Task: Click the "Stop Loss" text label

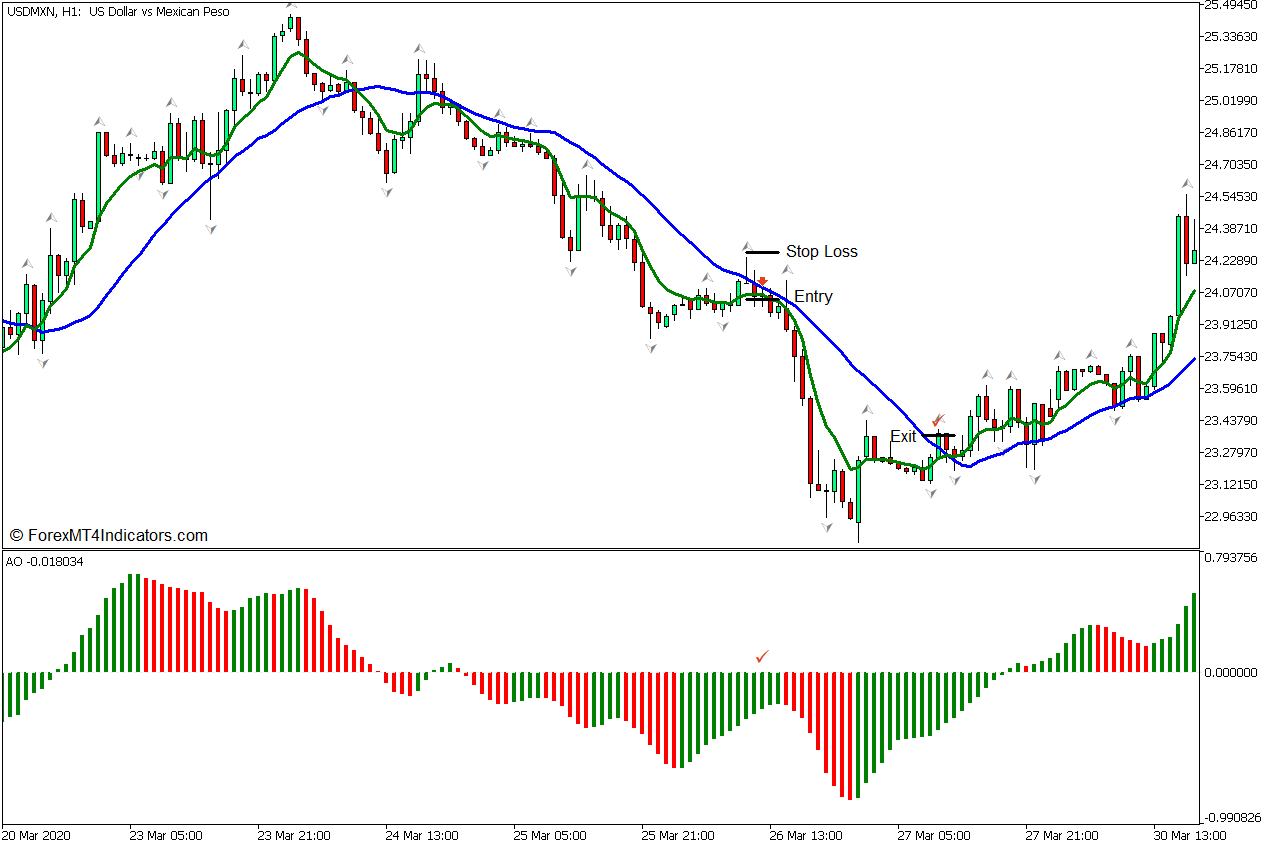Action: 821,252
